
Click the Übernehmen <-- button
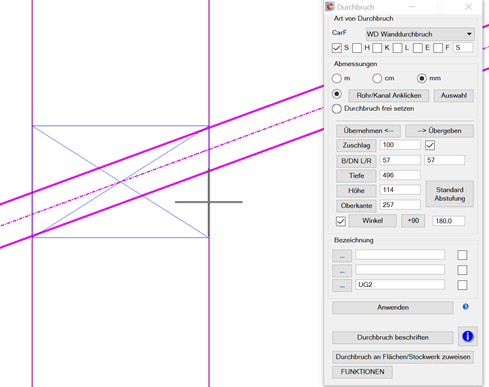[x=368, y=131]
